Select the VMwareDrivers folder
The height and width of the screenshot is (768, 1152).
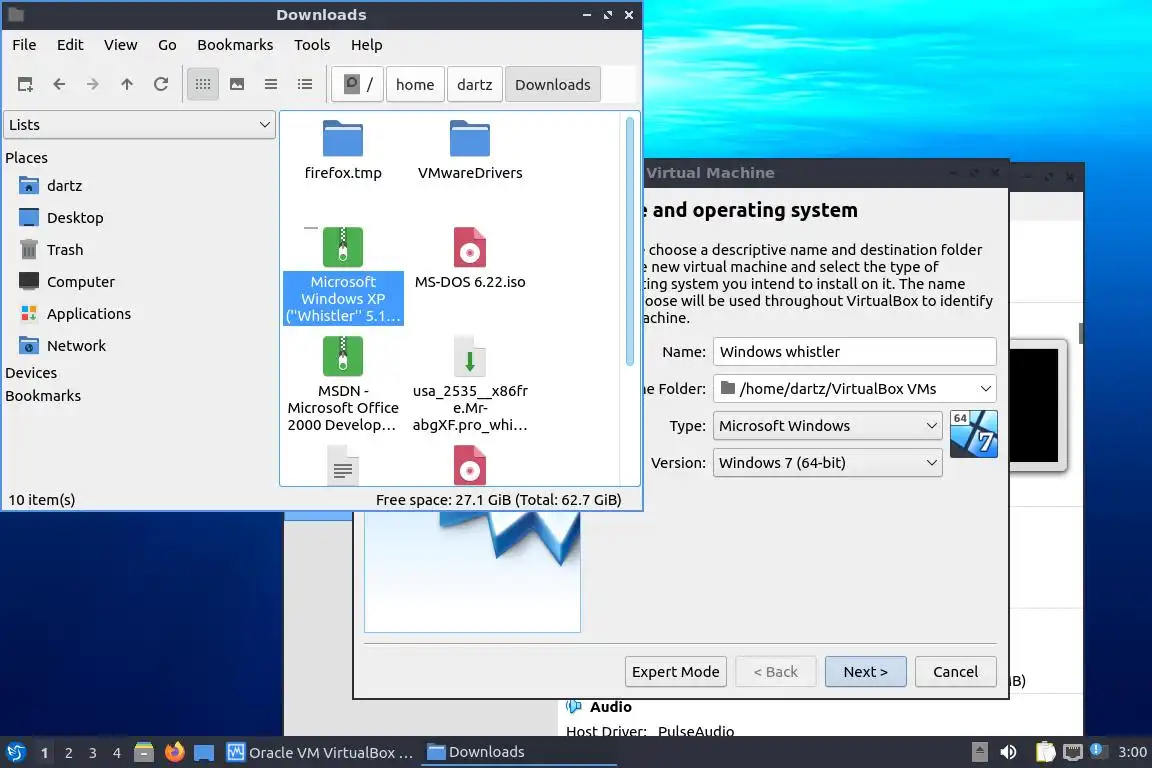(470, 151)
